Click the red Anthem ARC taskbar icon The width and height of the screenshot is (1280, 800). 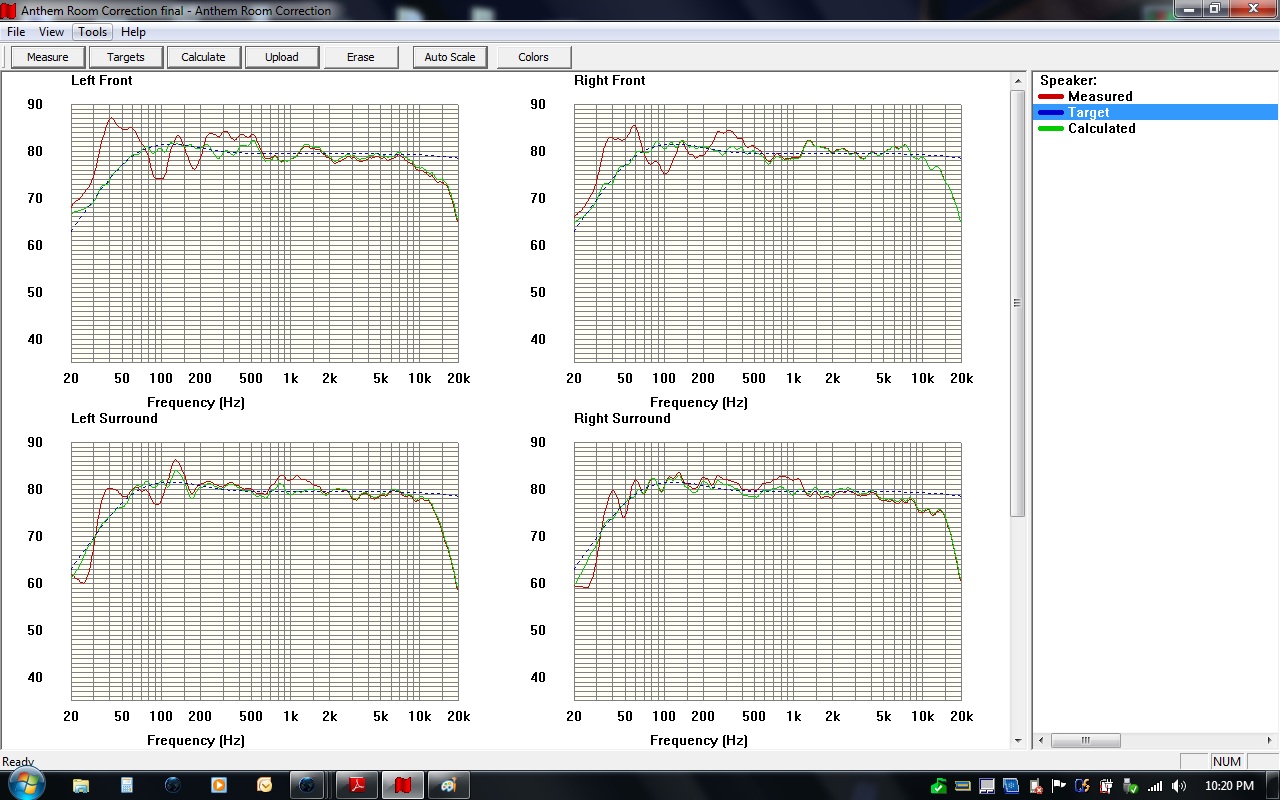pyautogui.click(x=403, y=786)
